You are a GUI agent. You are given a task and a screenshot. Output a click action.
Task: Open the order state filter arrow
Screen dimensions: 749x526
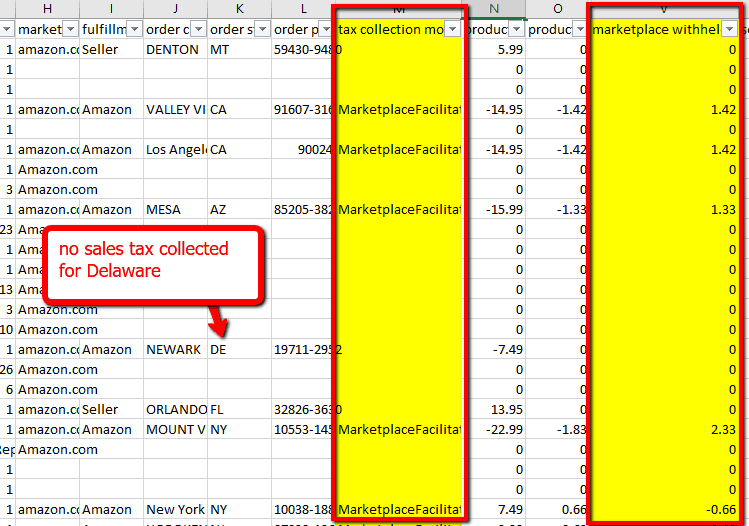pos(261,30)
